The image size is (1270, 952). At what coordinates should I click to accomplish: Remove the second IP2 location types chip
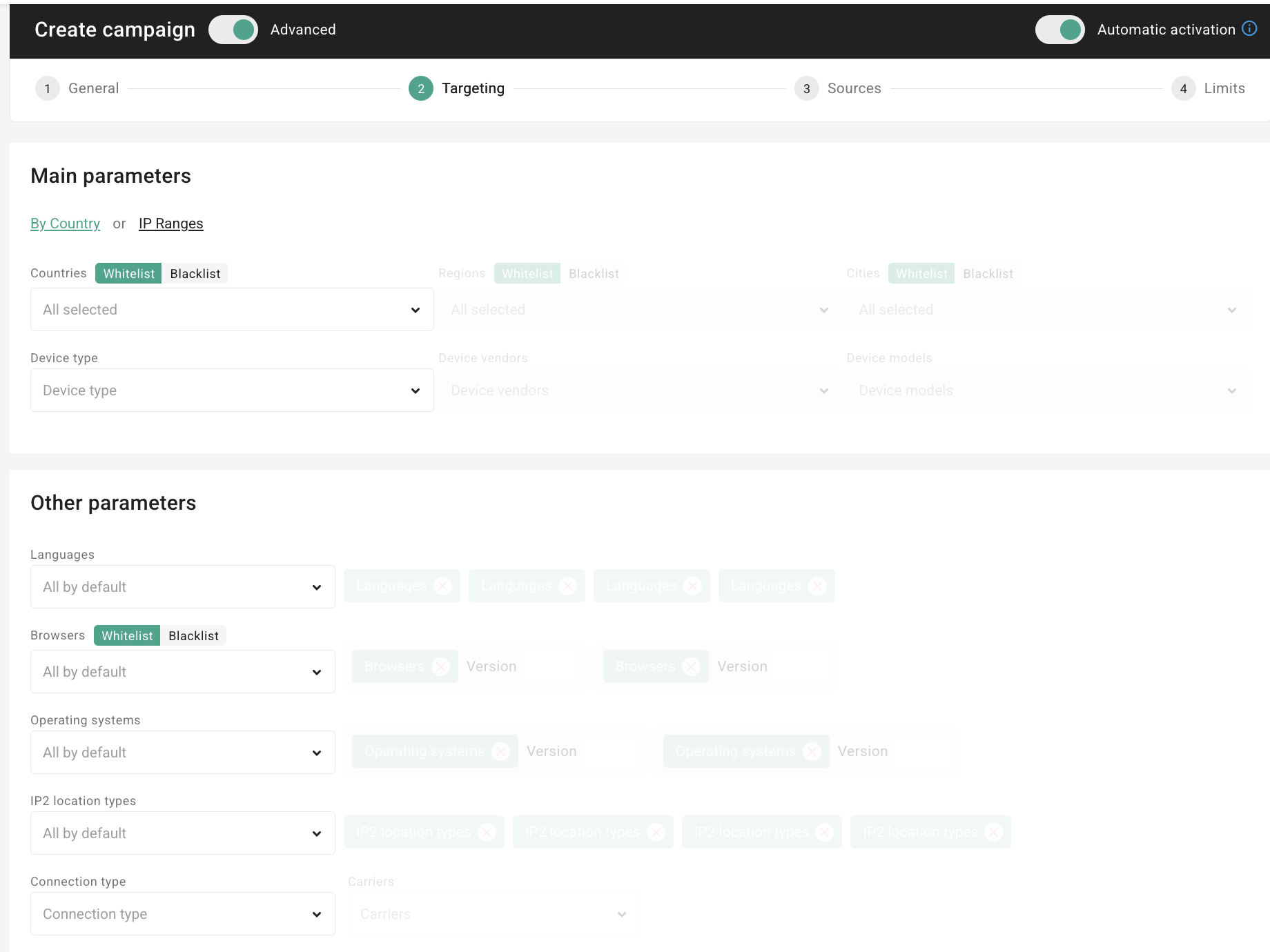coord(656,832)
